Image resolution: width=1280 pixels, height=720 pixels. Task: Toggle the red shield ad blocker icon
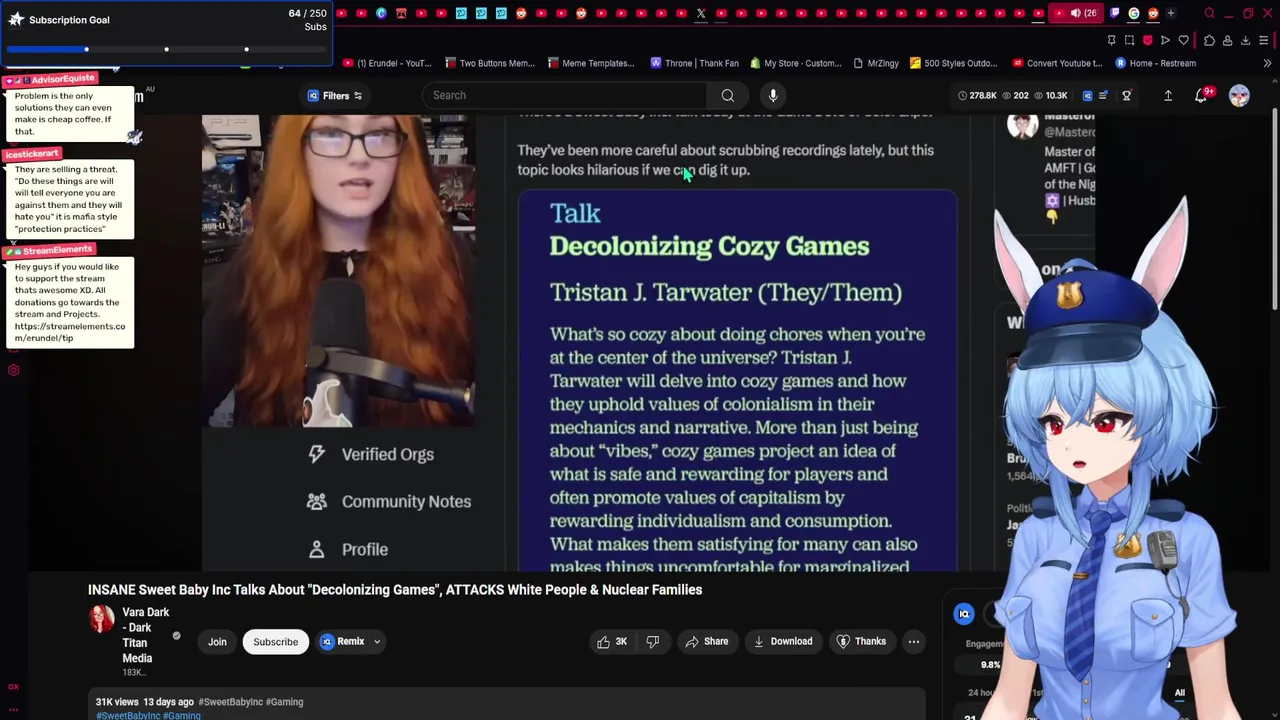point(1147,40)
